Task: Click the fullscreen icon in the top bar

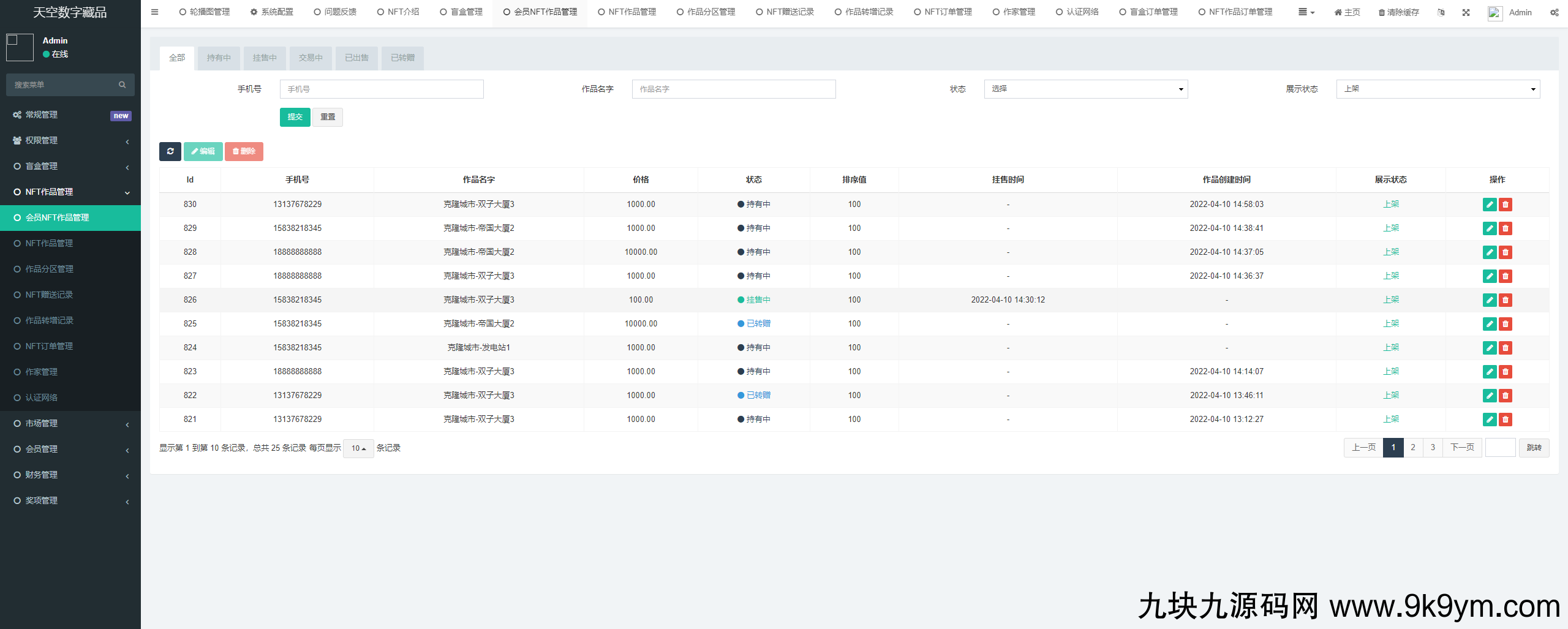Action: point(1466,12)
